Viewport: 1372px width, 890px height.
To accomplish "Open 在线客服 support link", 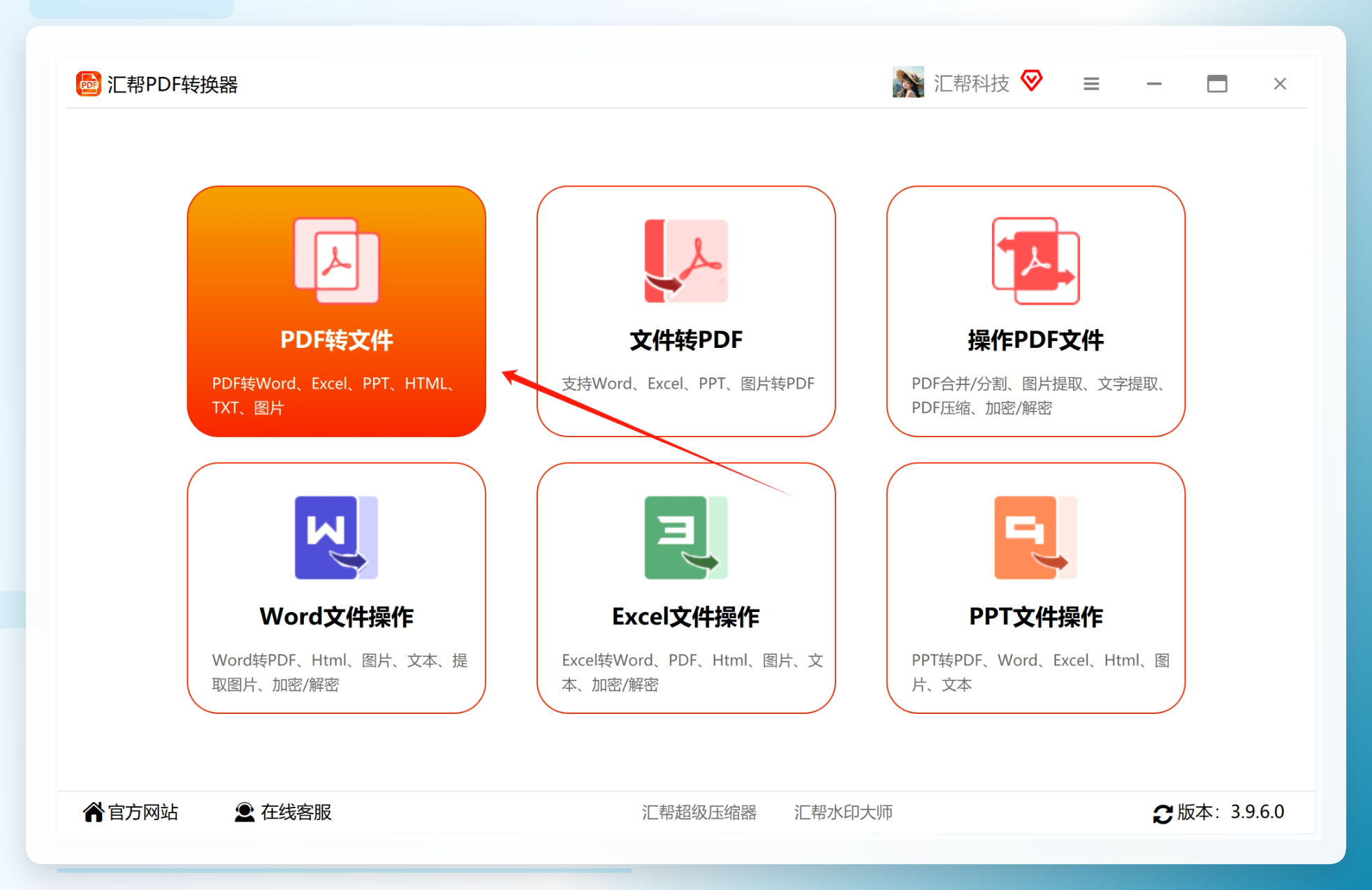I will (x=296, y=812).
